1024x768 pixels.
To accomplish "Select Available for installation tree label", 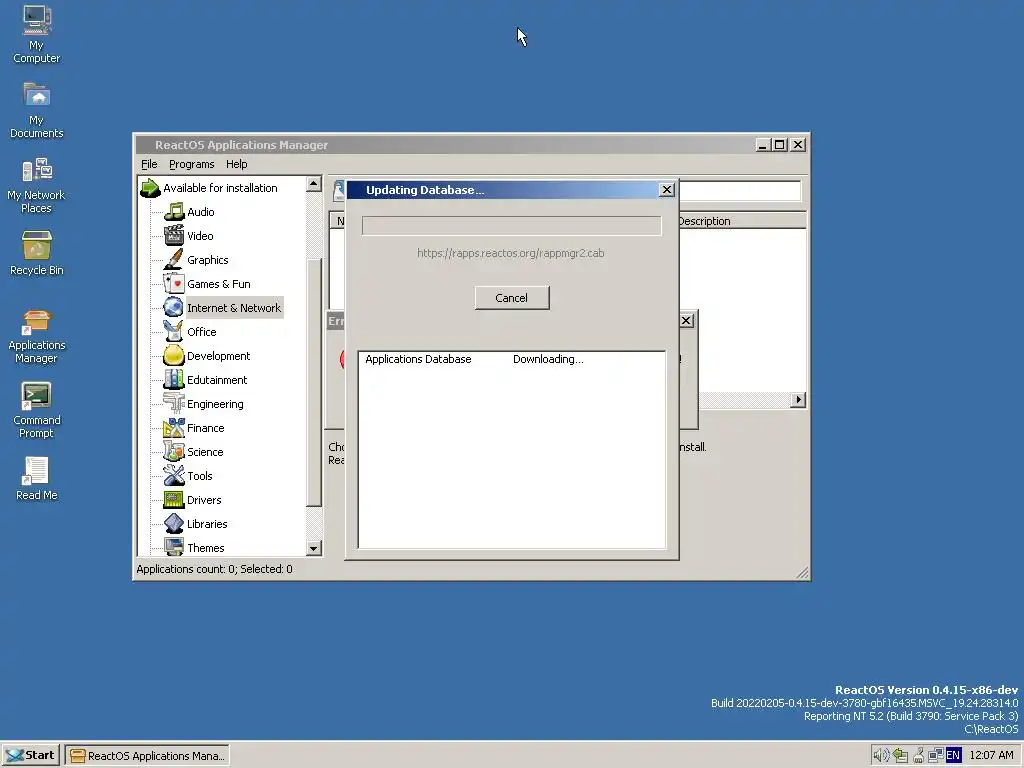I will [220, 188].
